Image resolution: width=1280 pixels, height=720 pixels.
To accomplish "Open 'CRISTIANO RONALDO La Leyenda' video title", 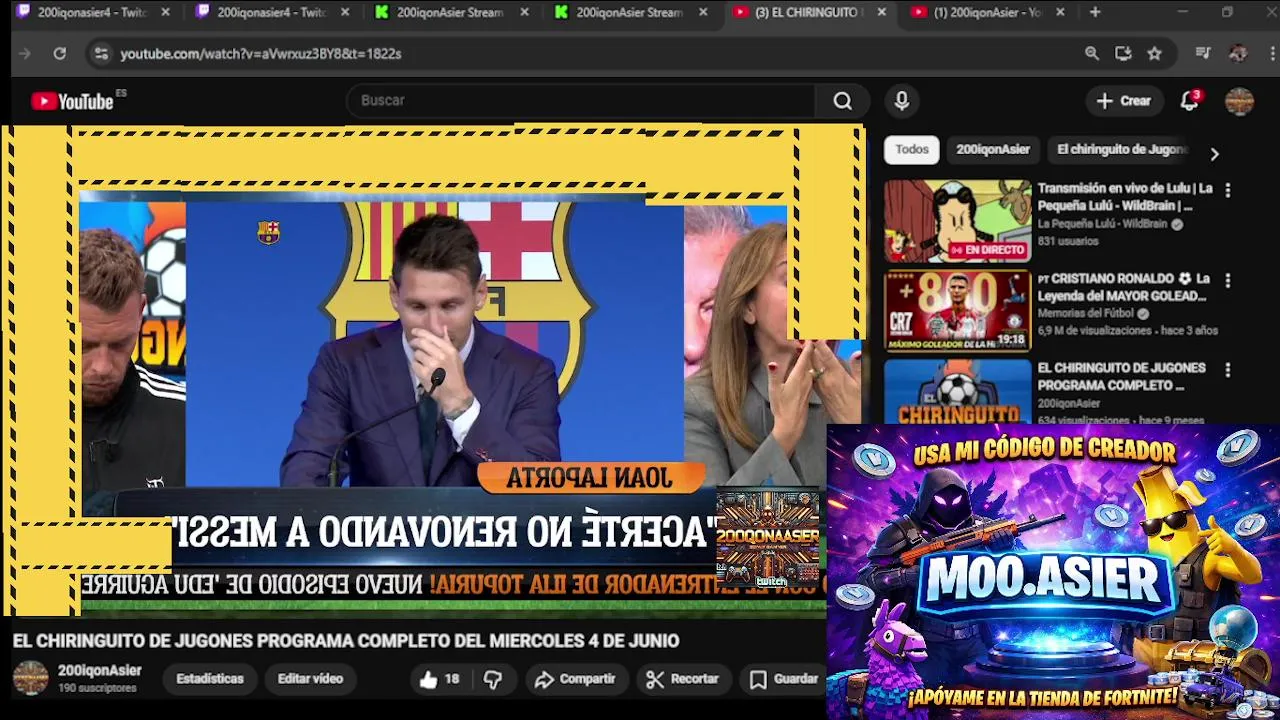I will click(x=1124, y=287).
